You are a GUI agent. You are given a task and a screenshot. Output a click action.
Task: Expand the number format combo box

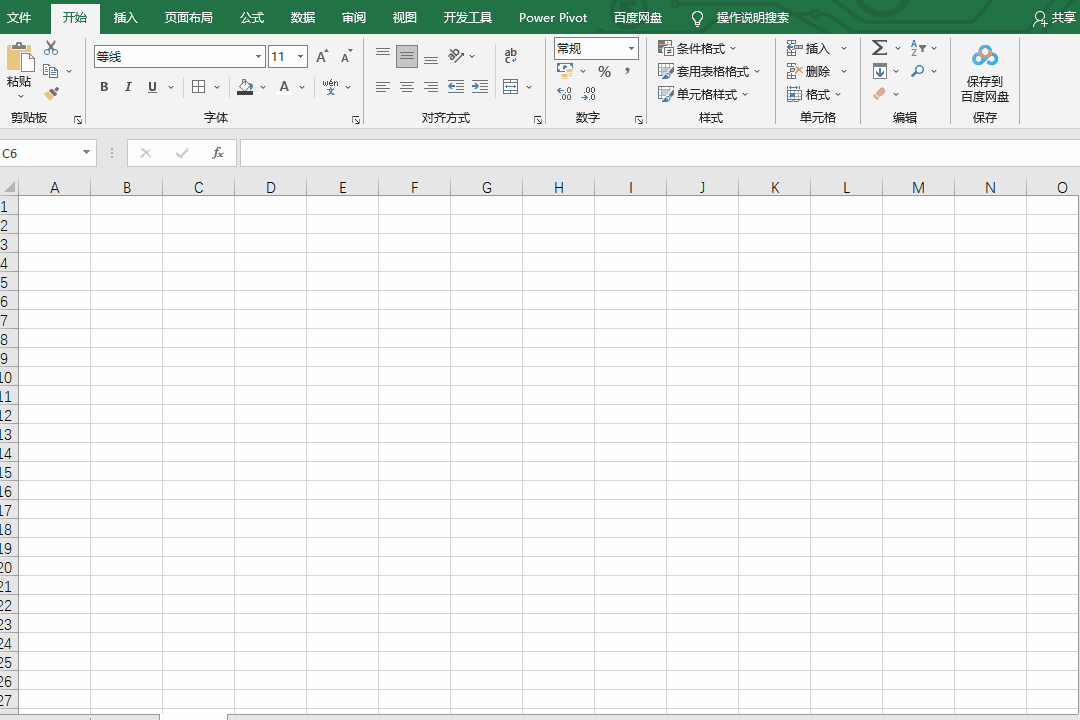[x=631, y=48]
